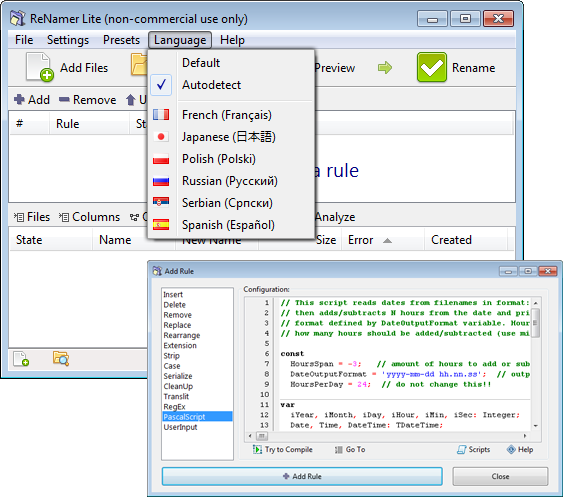The image size is (563, 497).
Task: Click the Close button in Add Rule dialog
Action: [x=500, y=476]
